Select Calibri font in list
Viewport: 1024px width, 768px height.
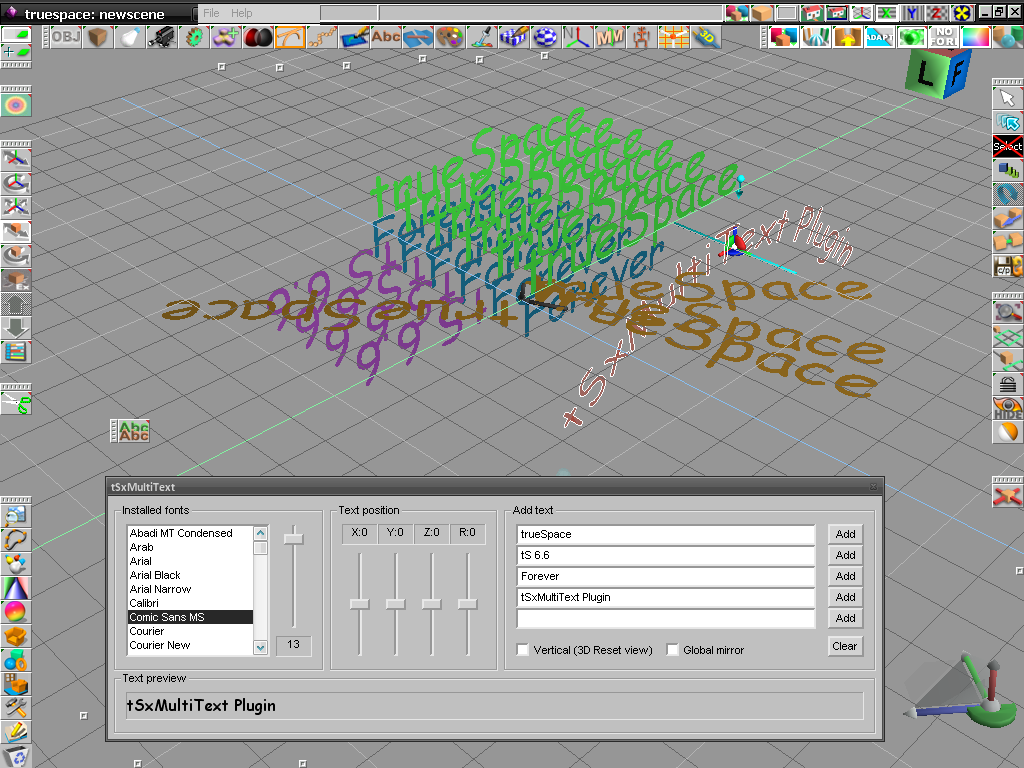tap(190, 603)
